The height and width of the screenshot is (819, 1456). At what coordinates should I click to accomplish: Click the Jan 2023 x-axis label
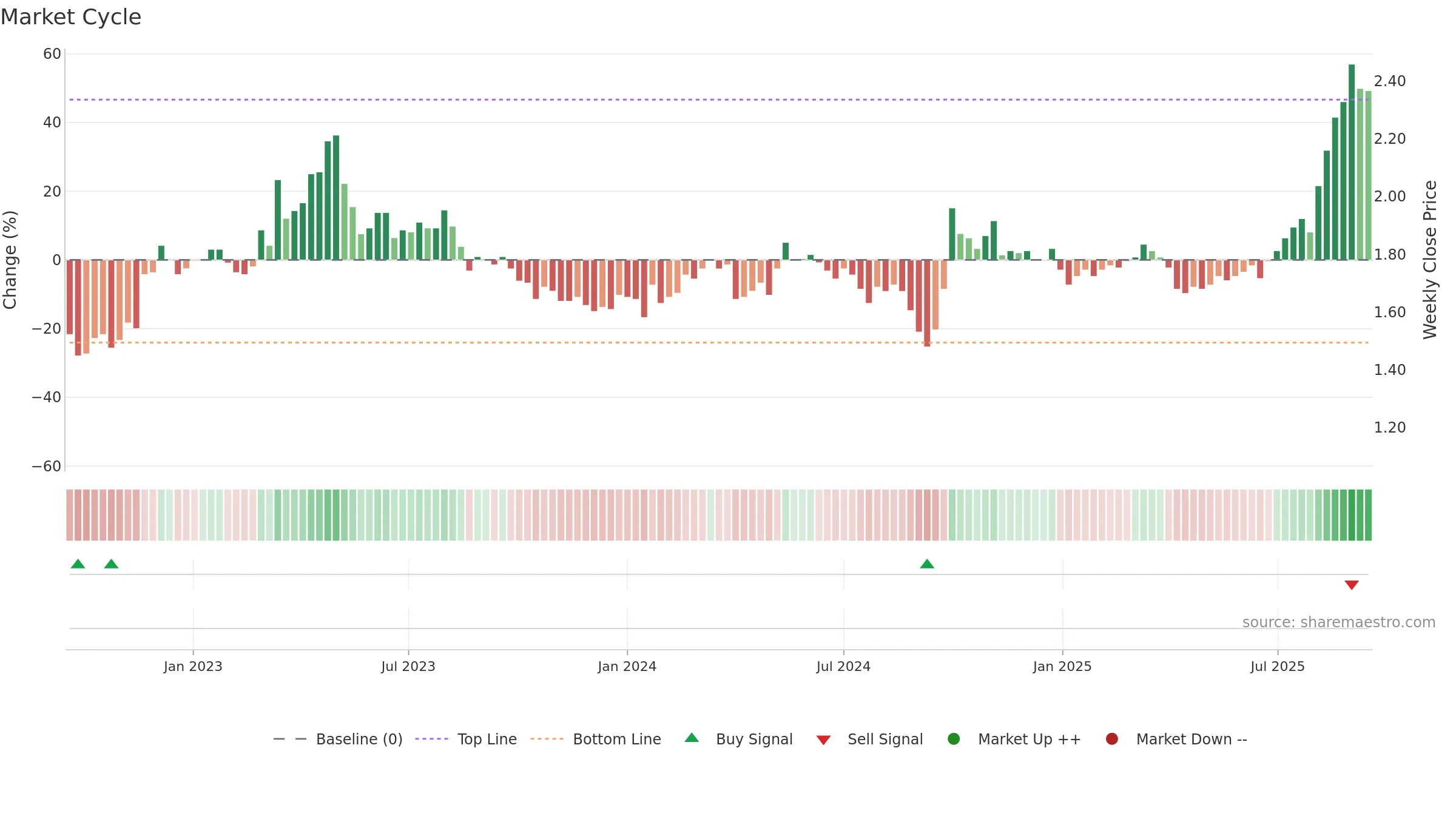click(x=193, y=666)
